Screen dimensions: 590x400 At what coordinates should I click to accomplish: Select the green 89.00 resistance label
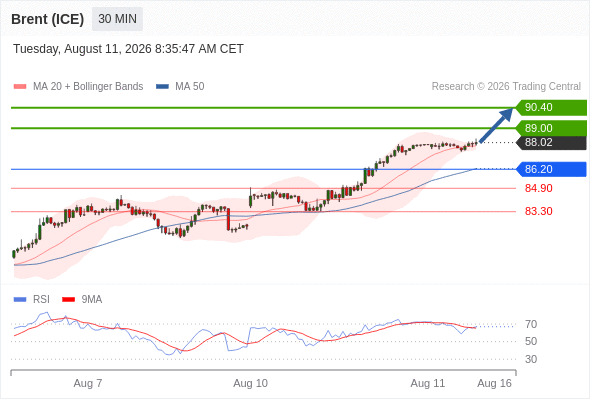(x=551, y=128)
